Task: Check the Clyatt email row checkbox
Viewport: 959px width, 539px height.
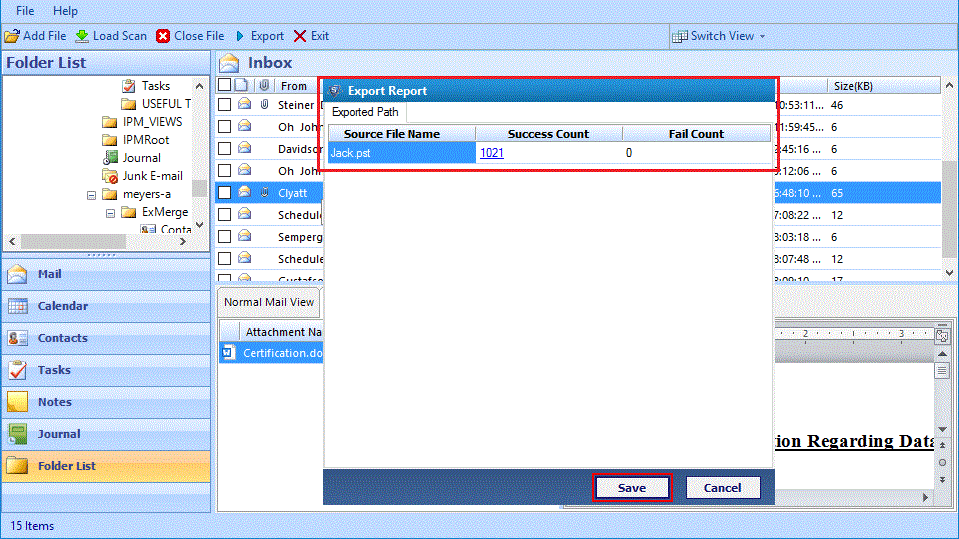Action: pos(225,192)
